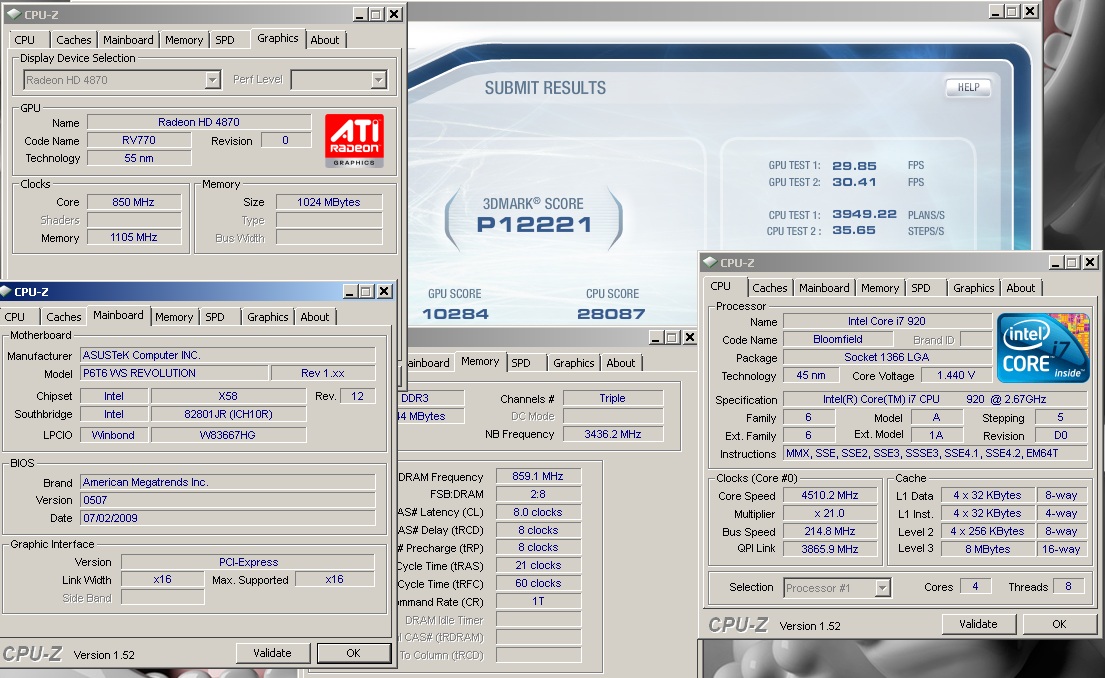This screenshot has height=678, width=1105.
Task: Click the Model field P6T6 WS REVOLUTION
Action: click(173, 374)
